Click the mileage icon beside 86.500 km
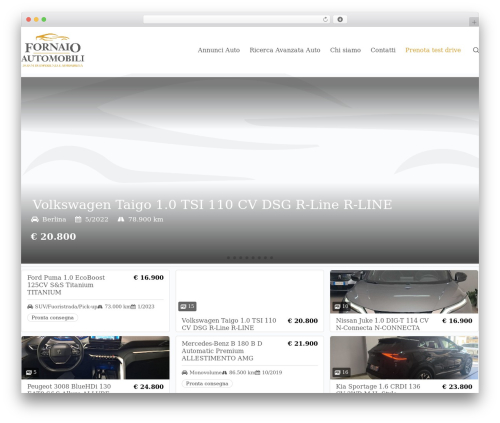This screenshot has width=500, height=423. [x=225, y=373]
